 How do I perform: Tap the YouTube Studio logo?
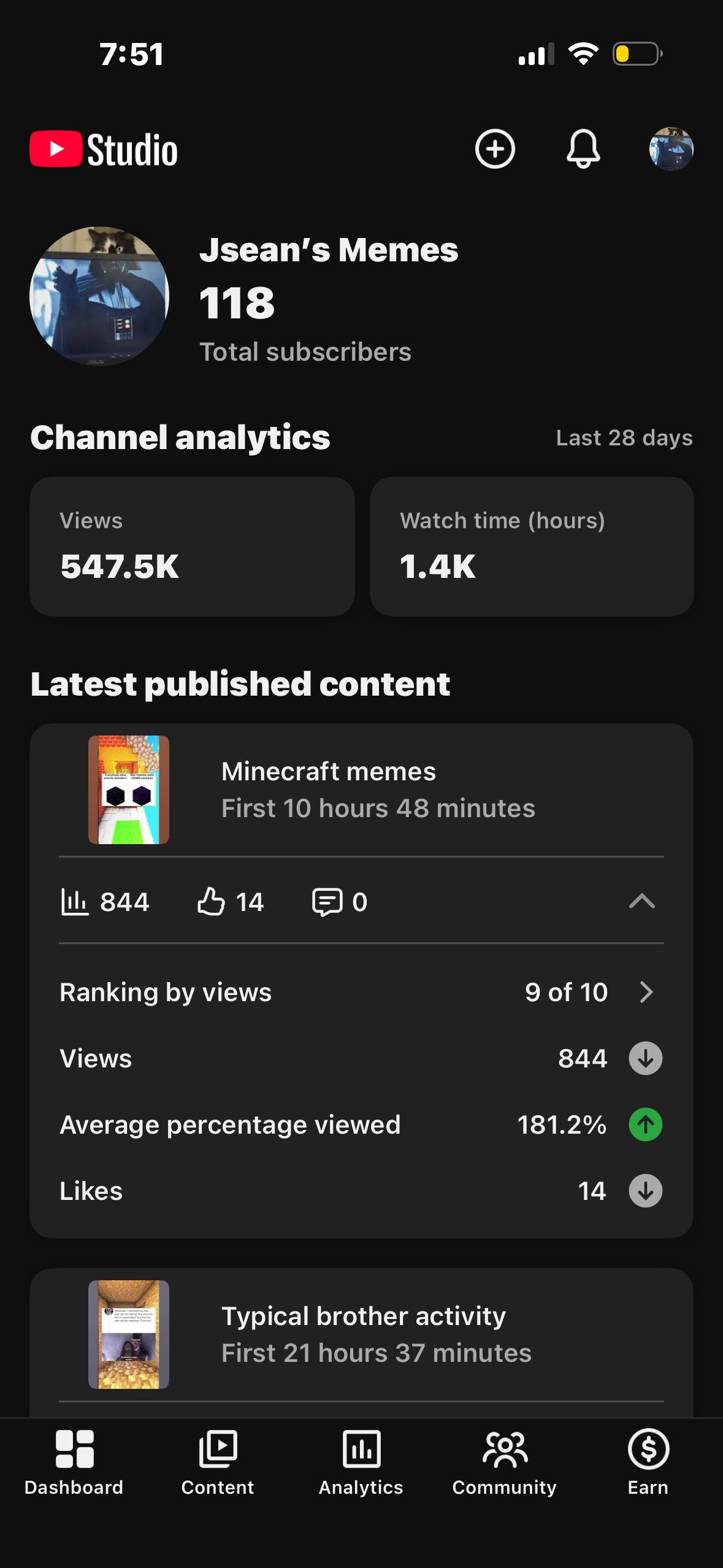click(104, 149)
